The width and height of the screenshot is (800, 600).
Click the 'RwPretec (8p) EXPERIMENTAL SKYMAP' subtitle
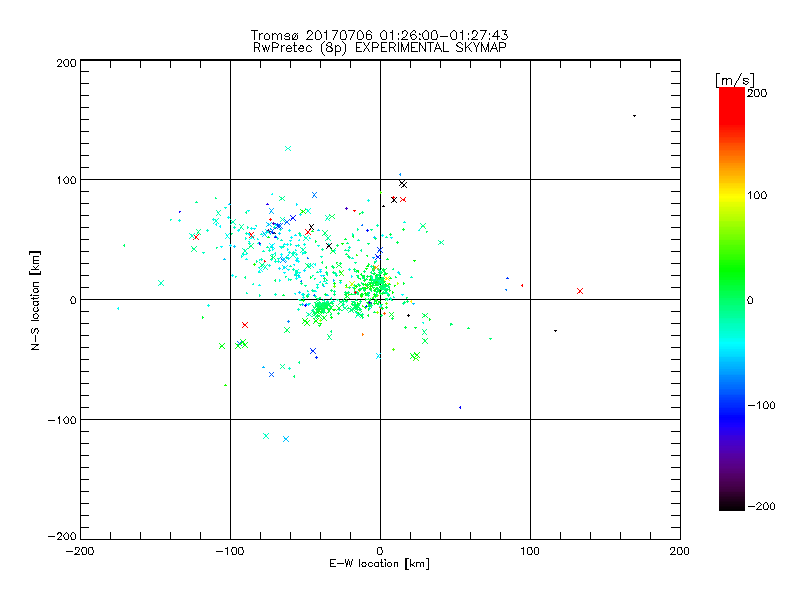tap(380, 48)
